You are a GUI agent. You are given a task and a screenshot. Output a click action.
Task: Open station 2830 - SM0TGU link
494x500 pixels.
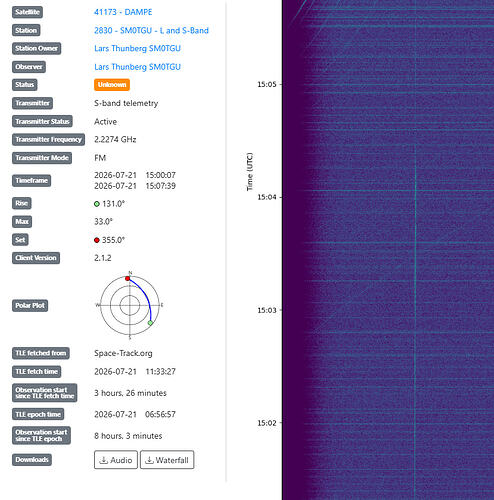click(151, 30)
